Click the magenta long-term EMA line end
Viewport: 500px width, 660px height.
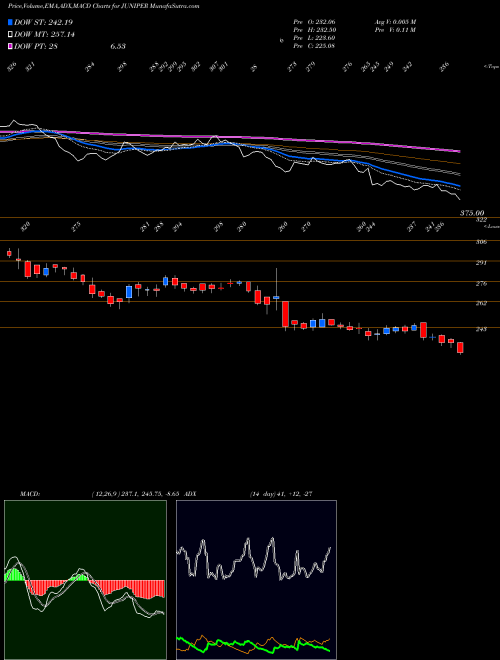point(459,151)
